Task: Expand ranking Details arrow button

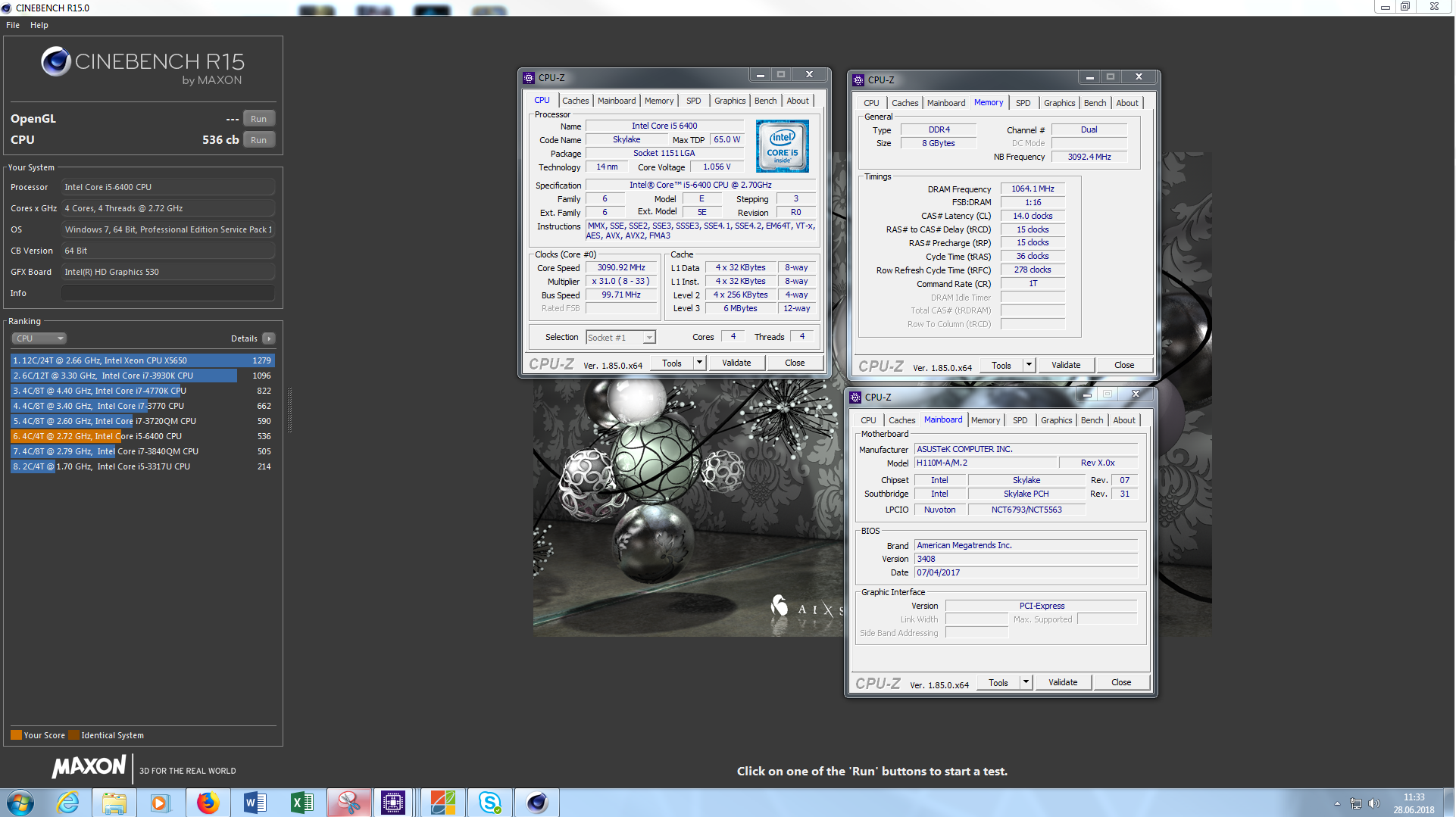Action: 269,338
